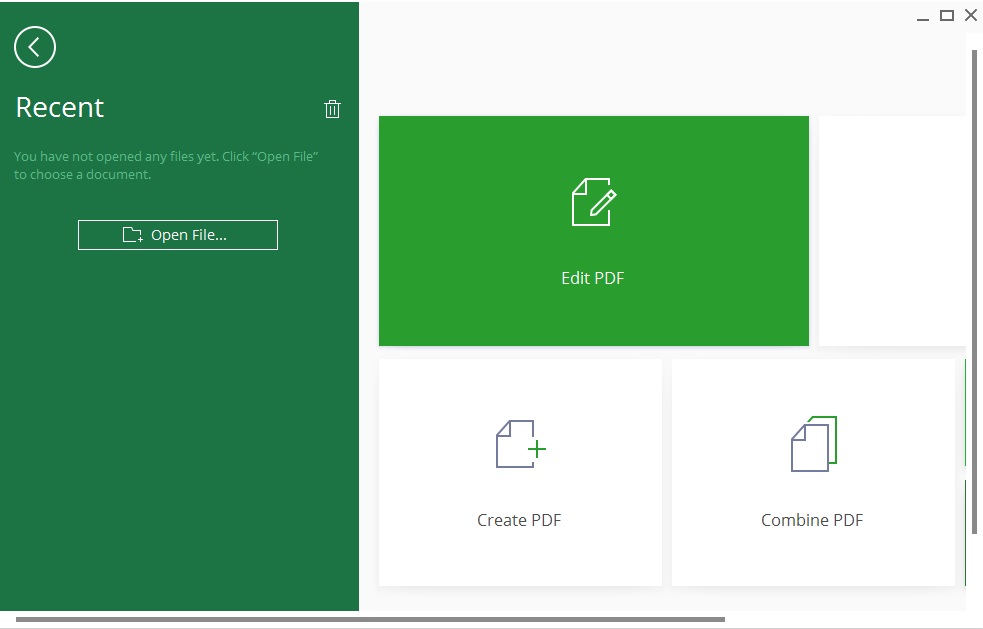
Task: Click the partially visible tile on the right
Action: point(893,230)
